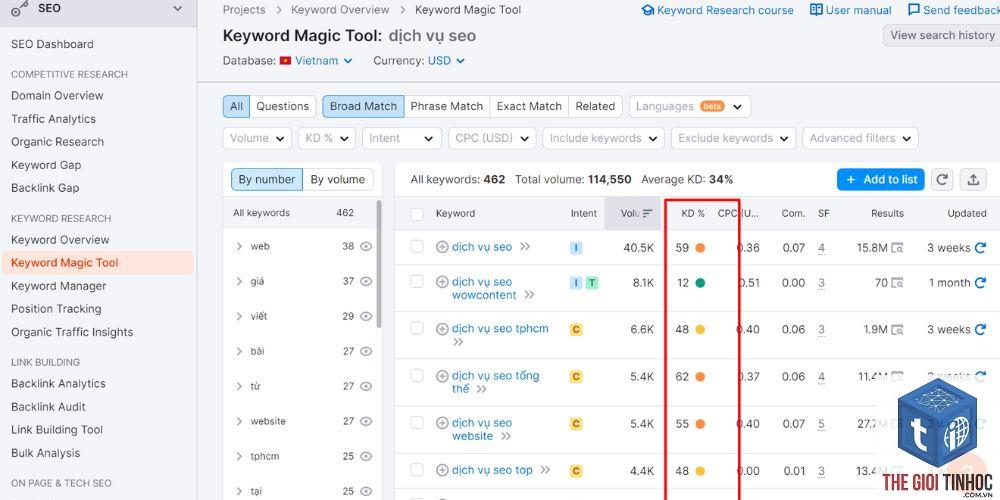This screenshot has width=1000, height=500.
Task: Click the Send feedback link
Action: [x=953, y=10]
